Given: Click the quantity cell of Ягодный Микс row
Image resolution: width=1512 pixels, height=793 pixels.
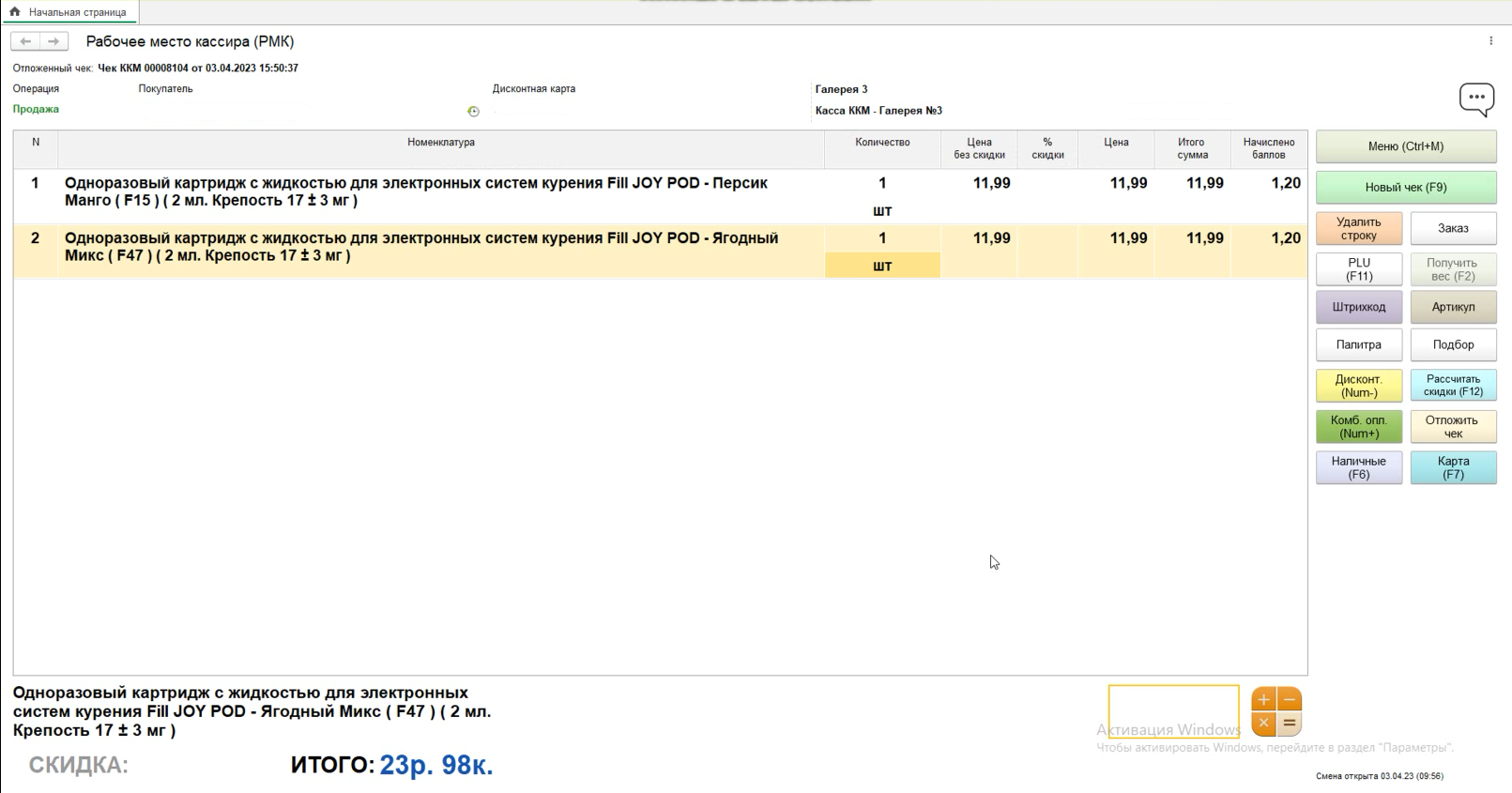Looking at the screenshot, I should [881, 238].
